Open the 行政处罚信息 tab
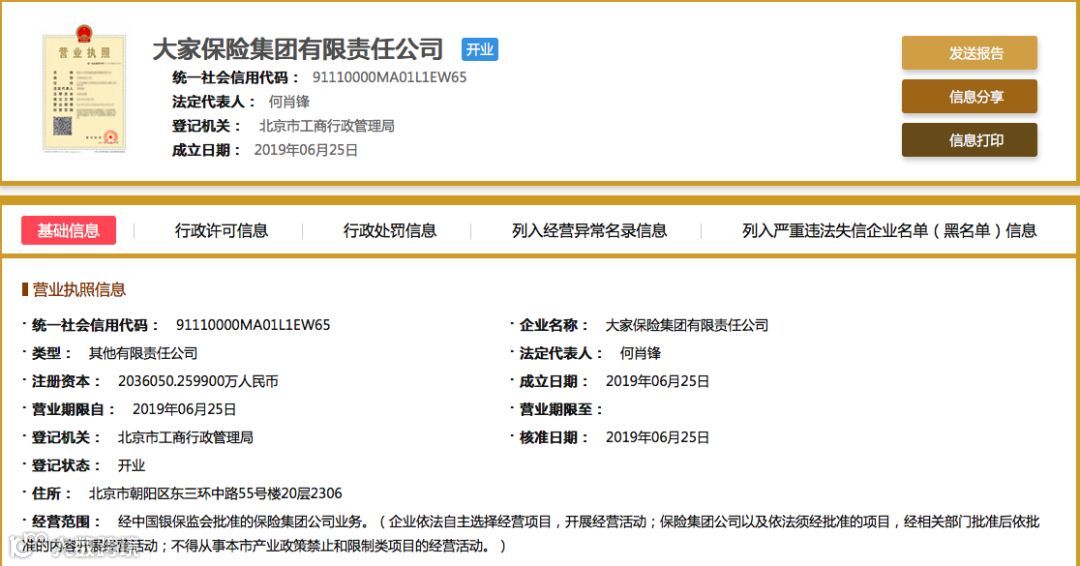The height and width of the screenshot is (566, 1080). click(390, 231)
